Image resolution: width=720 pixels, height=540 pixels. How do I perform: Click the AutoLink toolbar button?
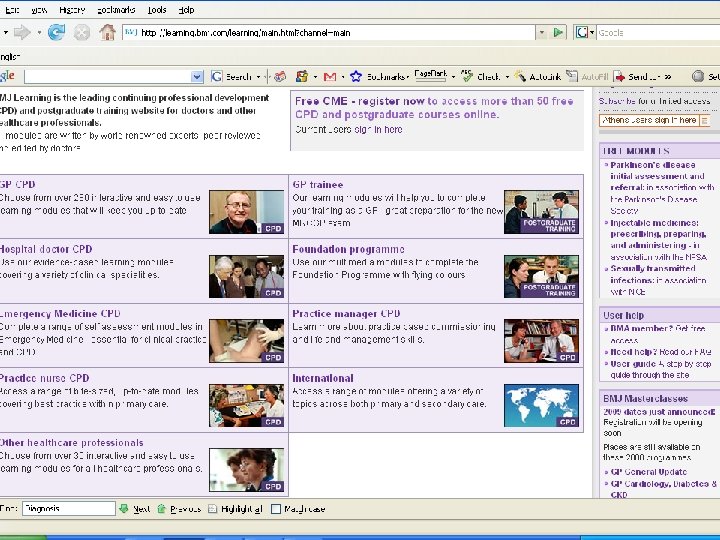click(538, 77)
